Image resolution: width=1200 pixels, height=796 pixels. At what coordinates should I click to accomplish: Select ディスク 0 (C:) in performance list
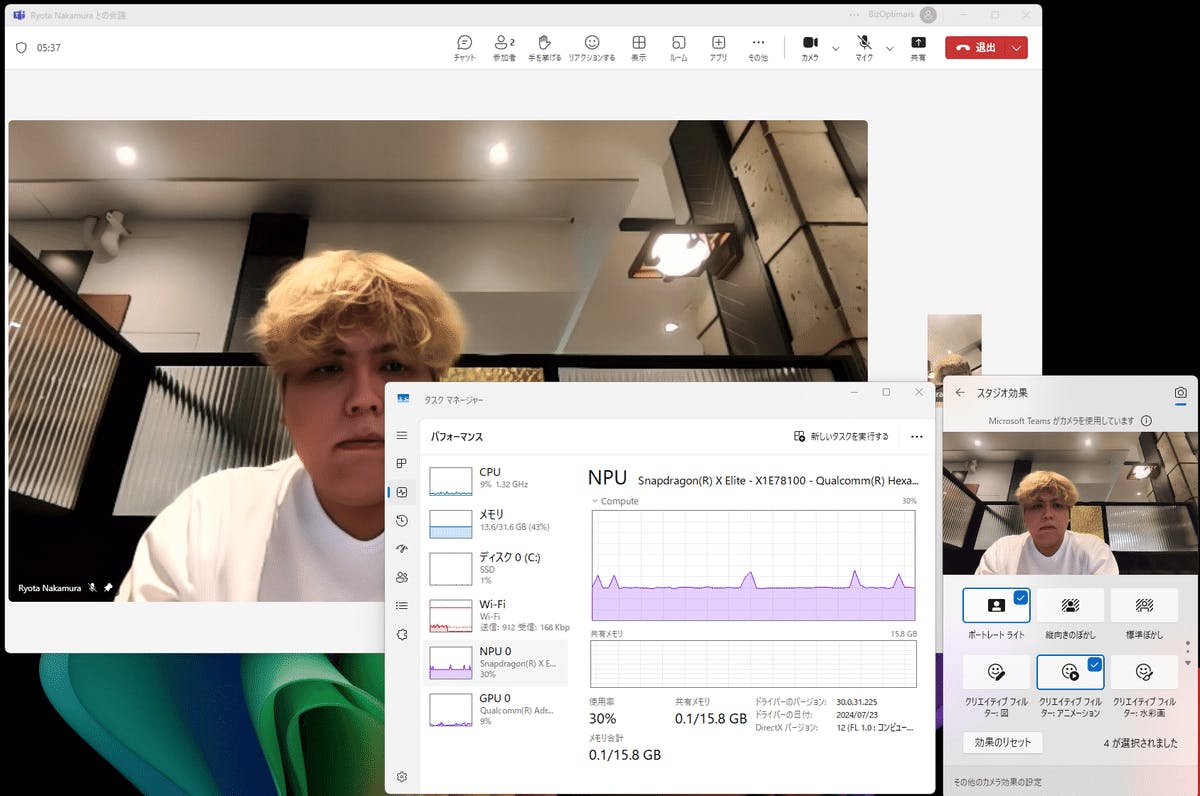click(x=497, y=568)
